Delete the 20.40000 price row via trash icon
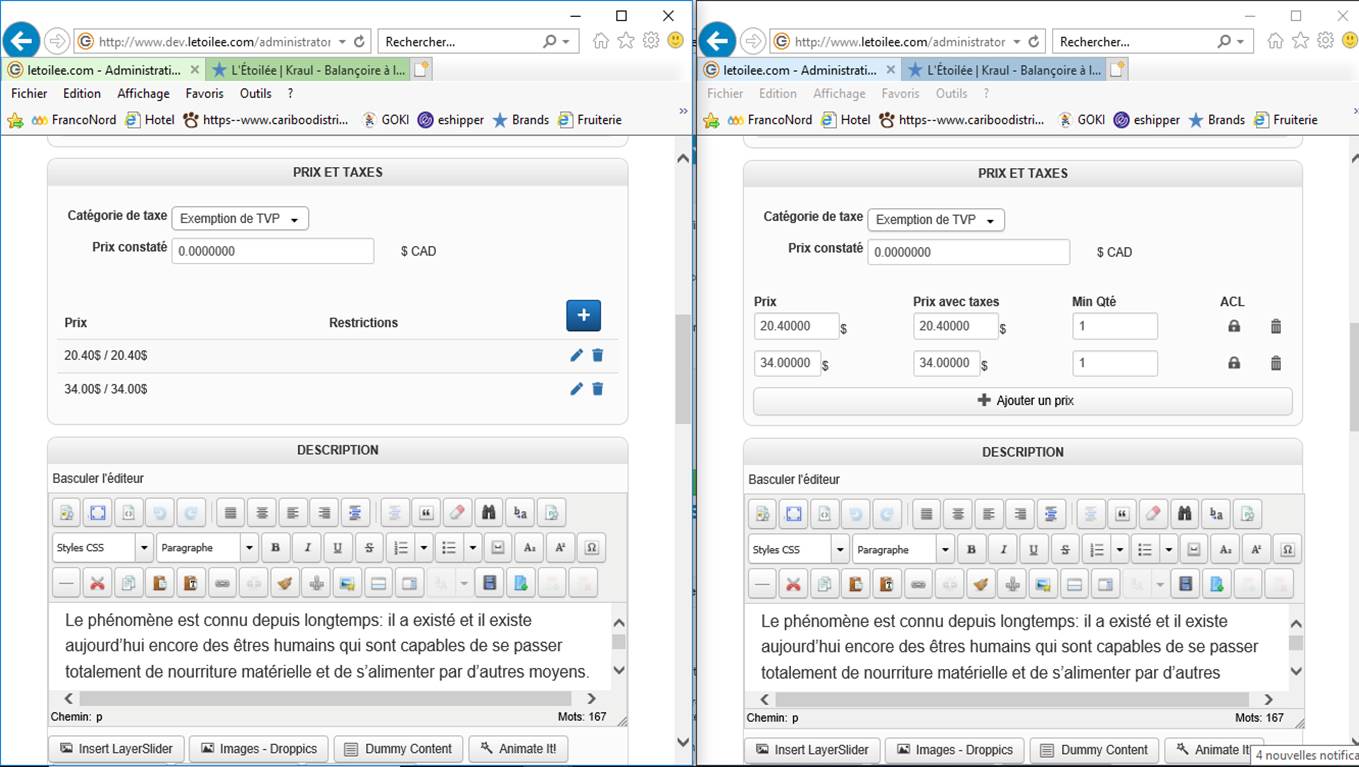1359x767 pixels. 1276,326
